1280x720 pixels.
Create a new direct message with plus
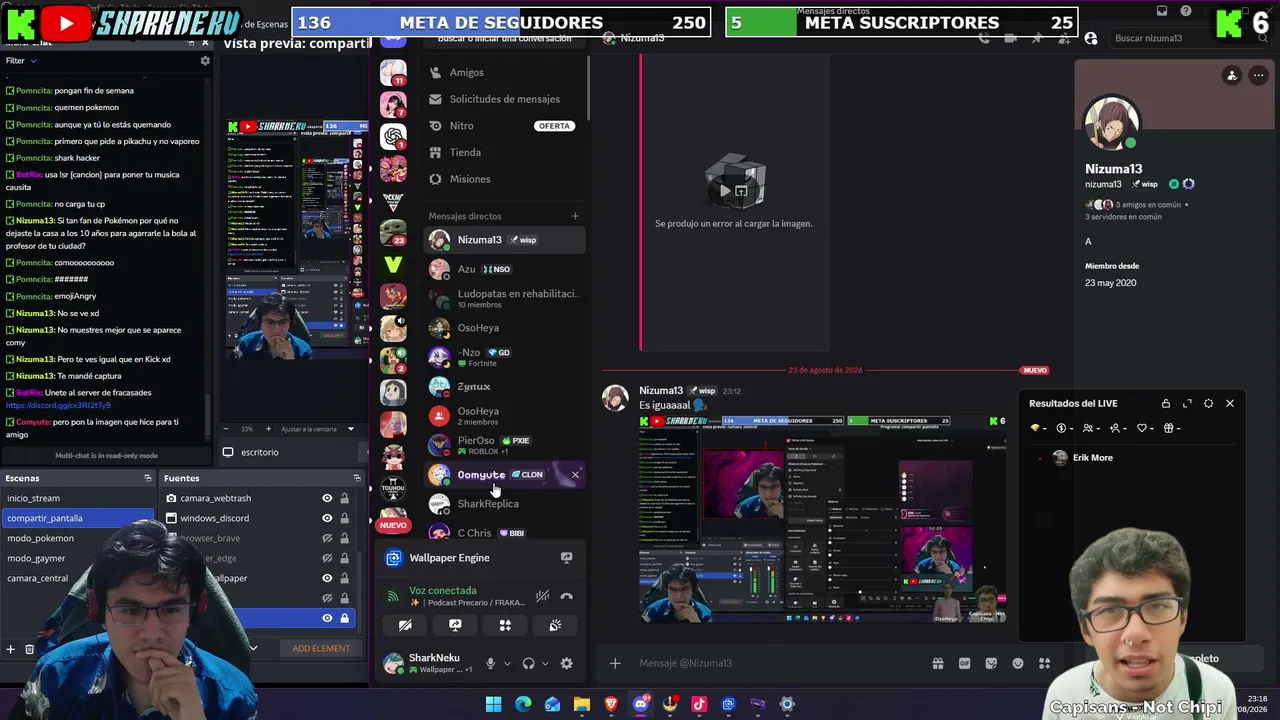(x=575, y=216)
